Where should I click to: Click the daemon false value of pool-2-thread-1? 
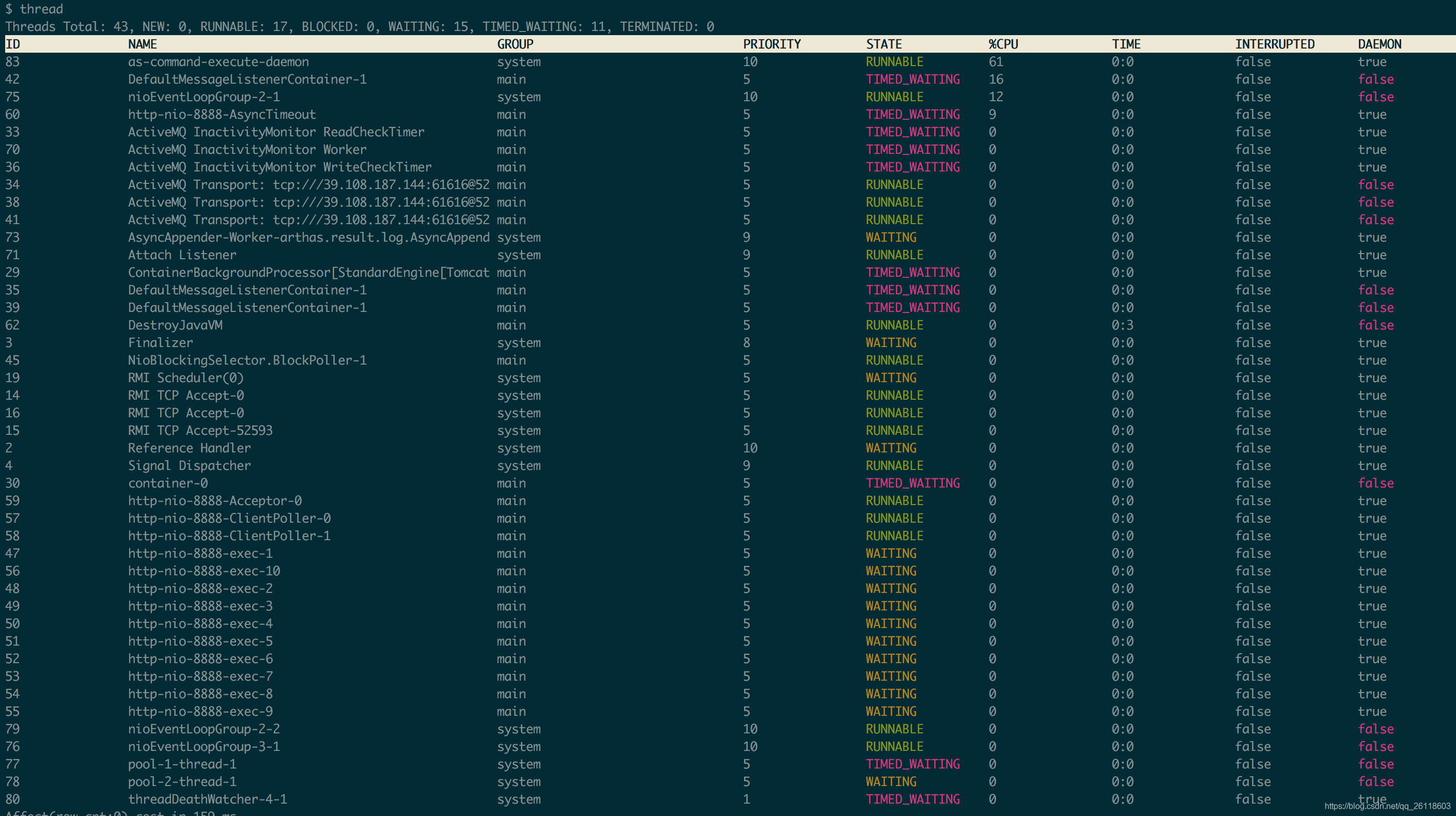[1376, 781]
